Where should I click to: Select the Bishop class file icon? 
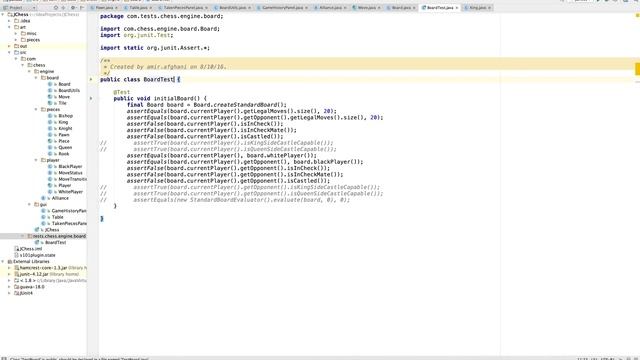(x=50, y=116)
